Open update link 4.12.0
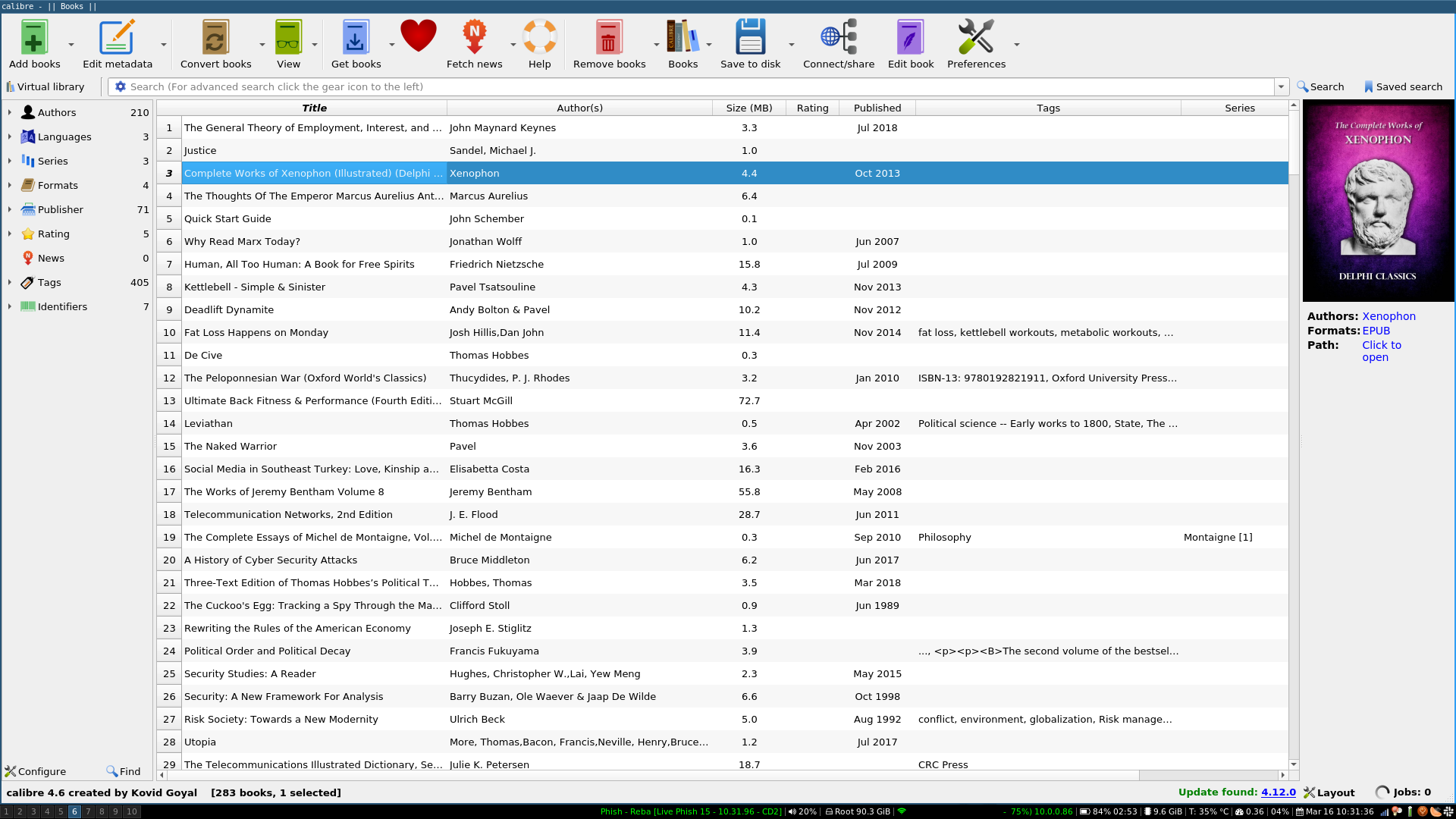1456x819 pixels. 1279,792
